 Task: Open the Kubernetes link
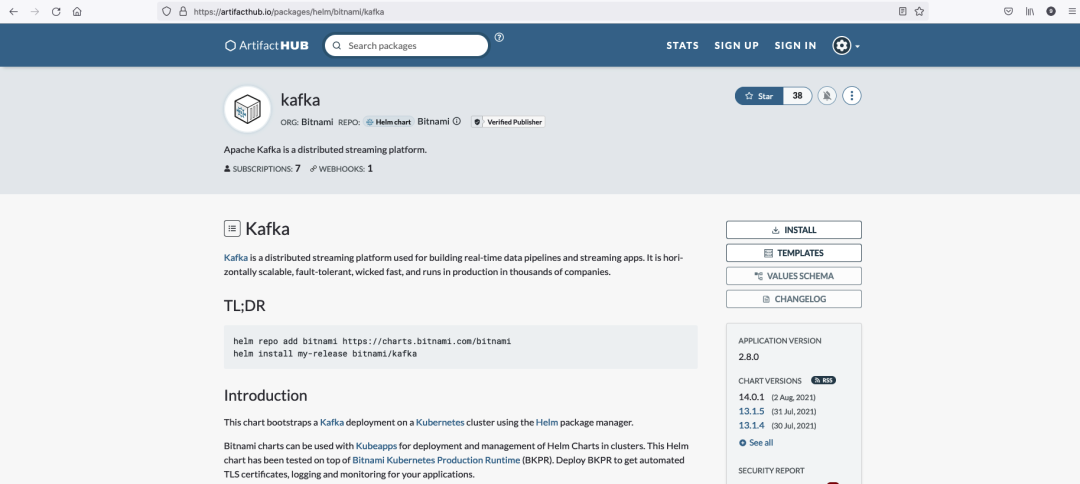(440, 422)
